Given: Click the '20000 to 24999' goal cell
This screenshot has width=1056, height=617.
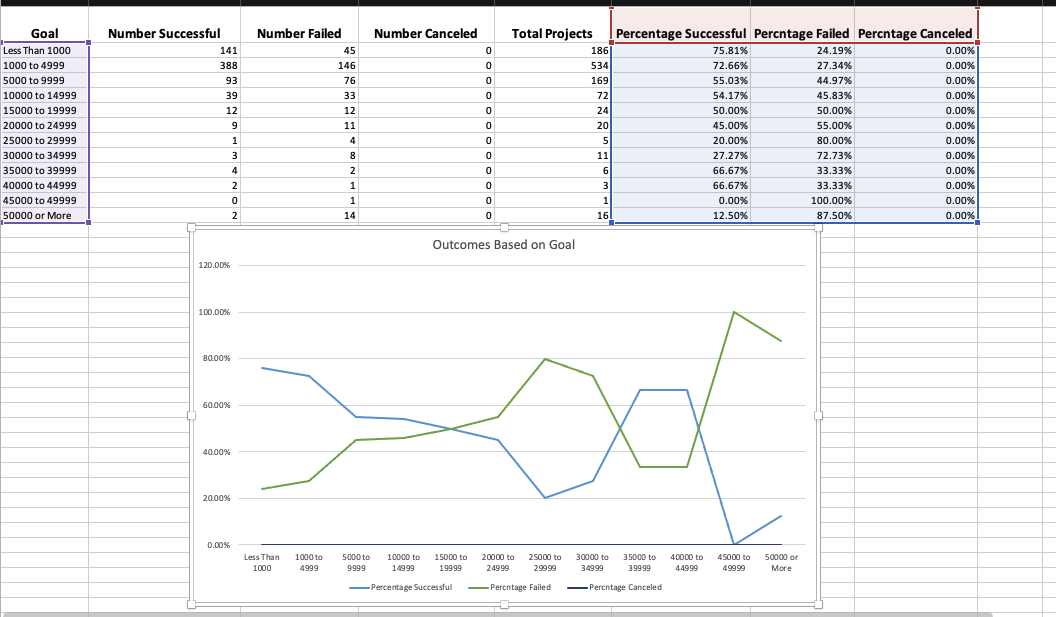Looking at the screenshot, I should (x=44, y=125).
